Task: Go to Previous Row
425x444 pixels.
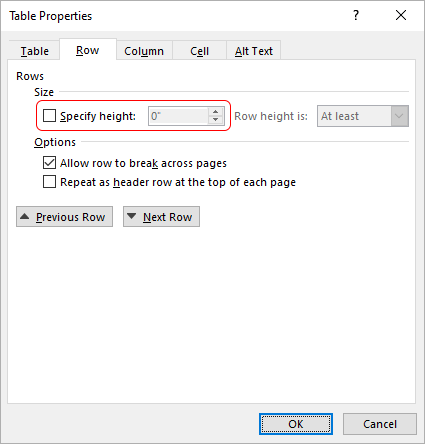Action: (64, 217)
